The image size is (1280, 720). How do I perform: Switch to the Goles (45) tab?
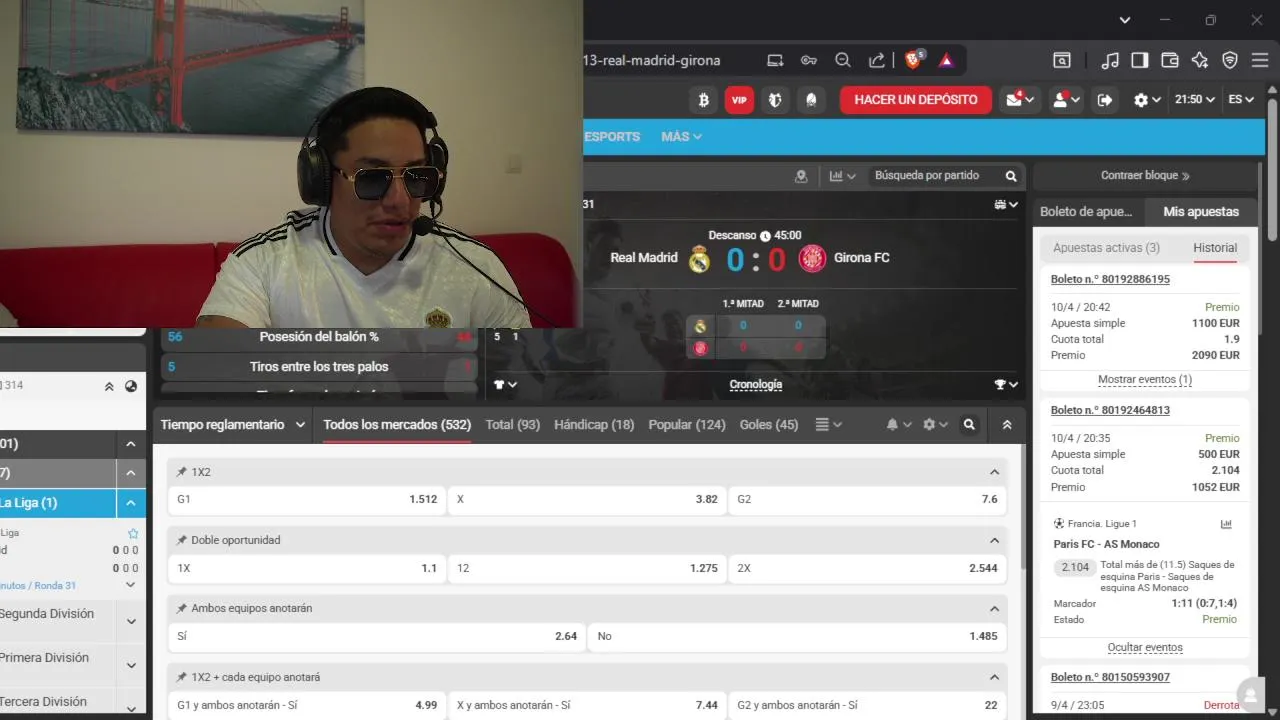769,425
